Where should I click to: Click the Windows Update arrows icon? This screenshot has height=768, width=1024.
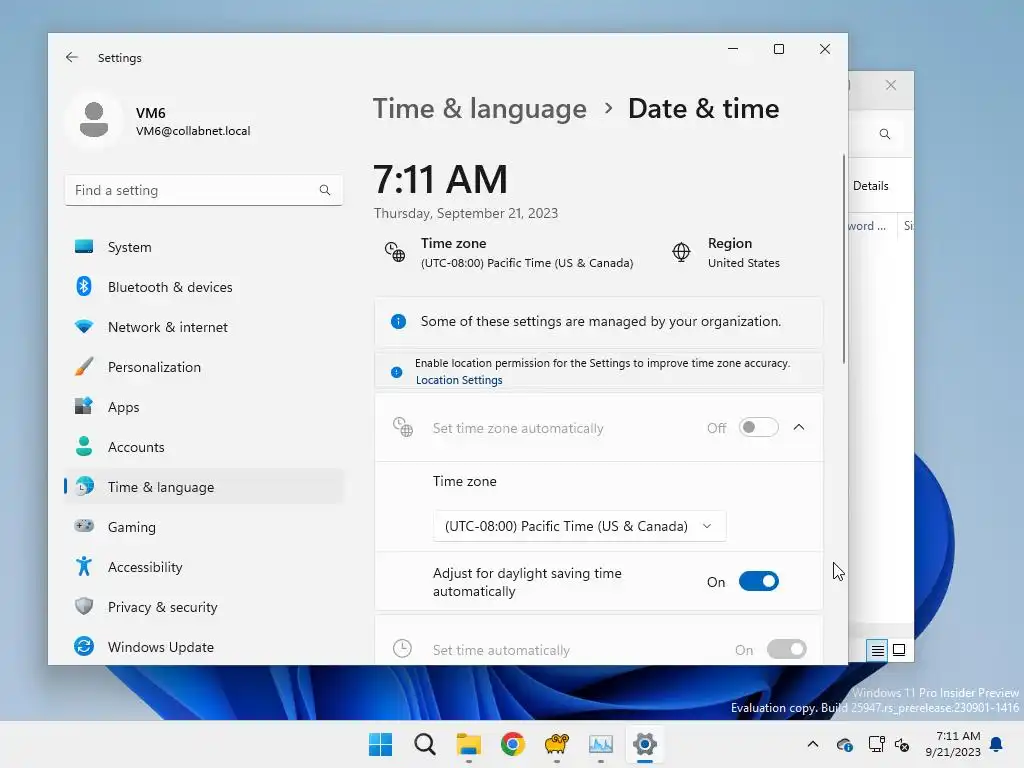point(84,646)
